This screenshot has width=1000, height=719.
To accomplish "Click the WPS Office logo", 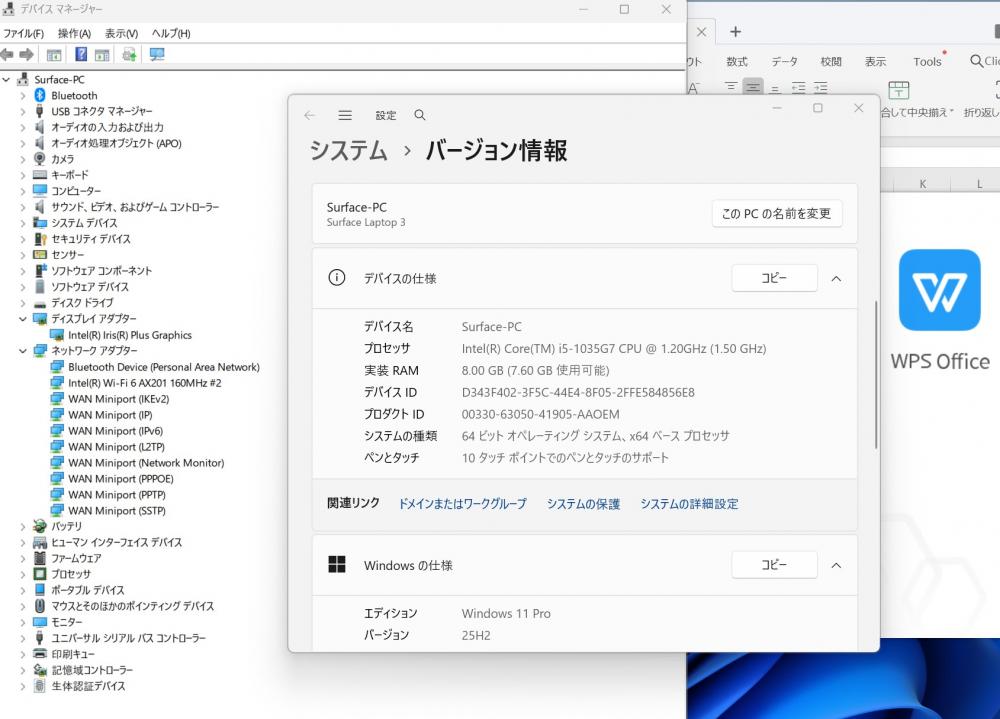I will pos(939,290).
